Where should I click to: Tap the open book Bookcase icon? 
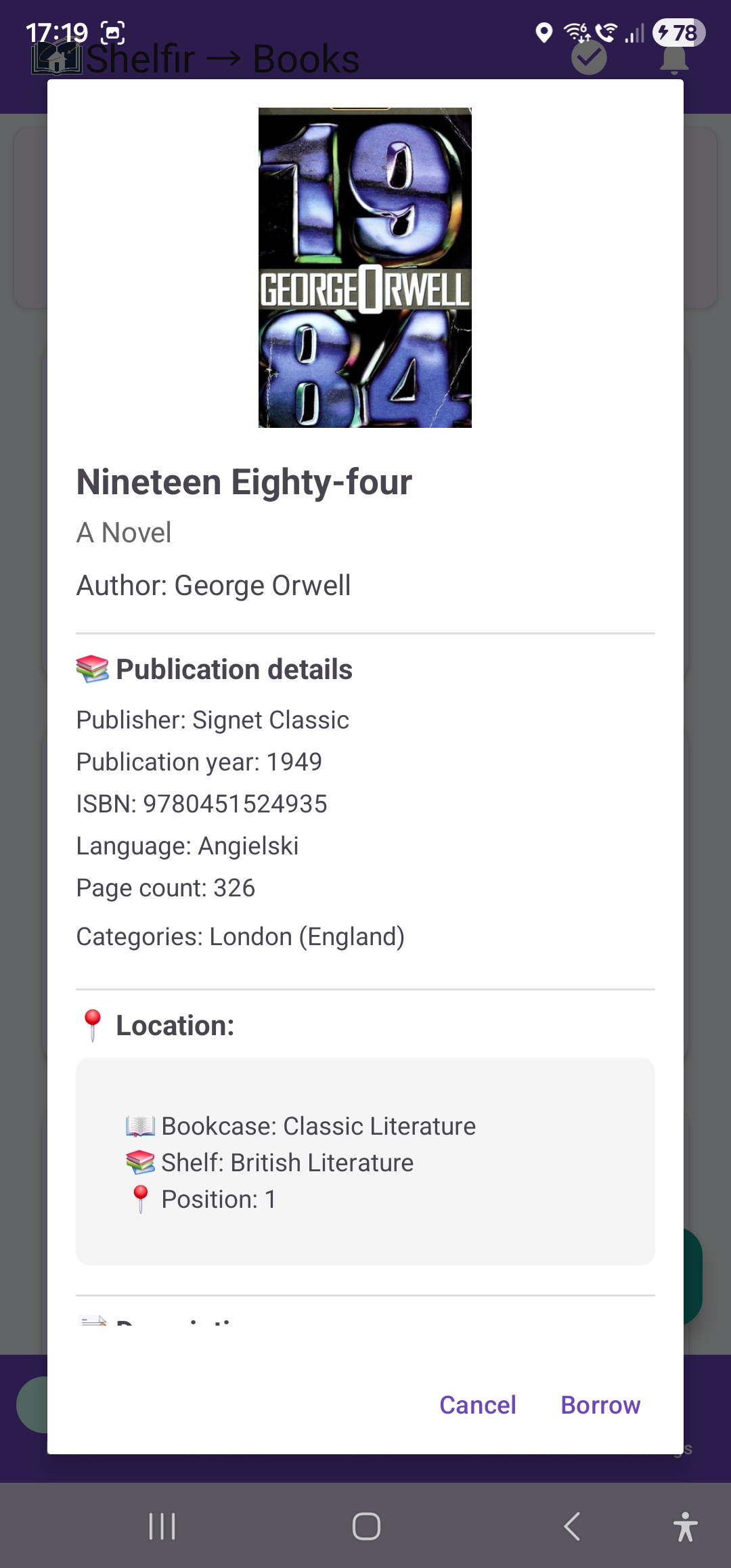click(140, 1126)
